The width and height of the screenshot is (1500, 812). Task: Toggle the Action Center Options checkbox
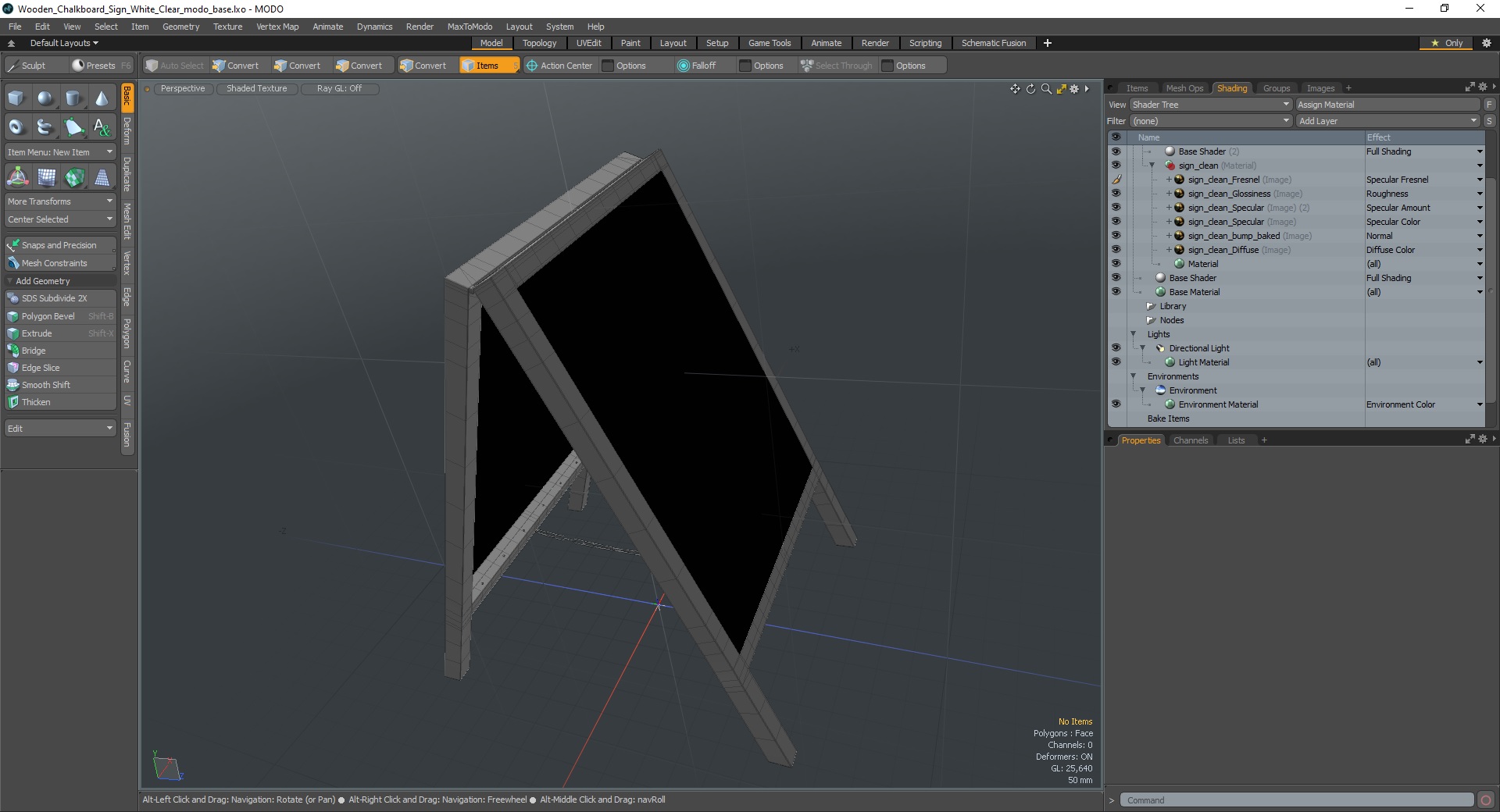[608, 66]
